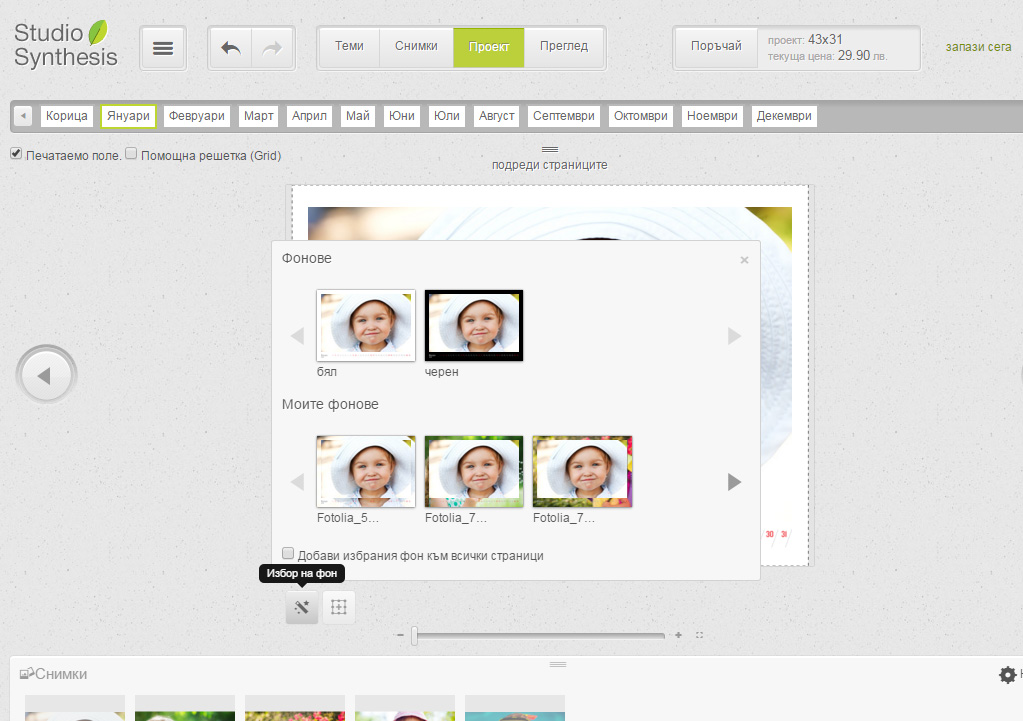Open the gear settings icon in Снимки panel
This screenshot has width=1023, height=721.
(1007, 675)
